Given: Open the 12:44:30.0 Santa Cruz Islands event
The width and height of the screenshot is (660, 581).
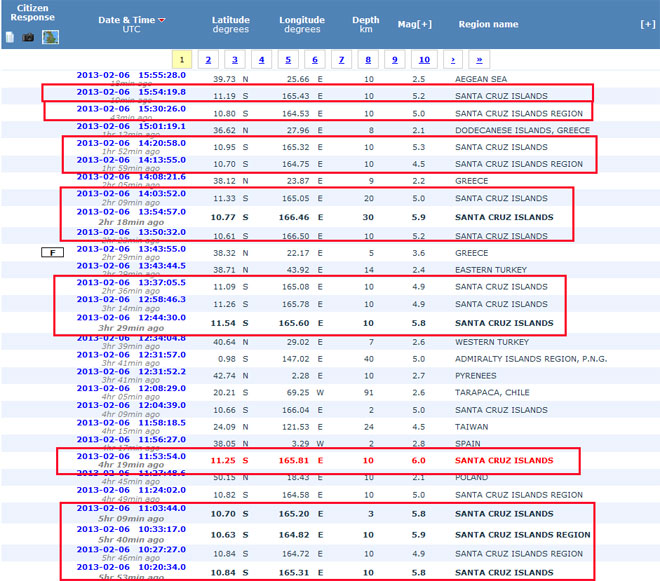Looking at the screenshot, I should pyautogui.click(x=131, y=319).
